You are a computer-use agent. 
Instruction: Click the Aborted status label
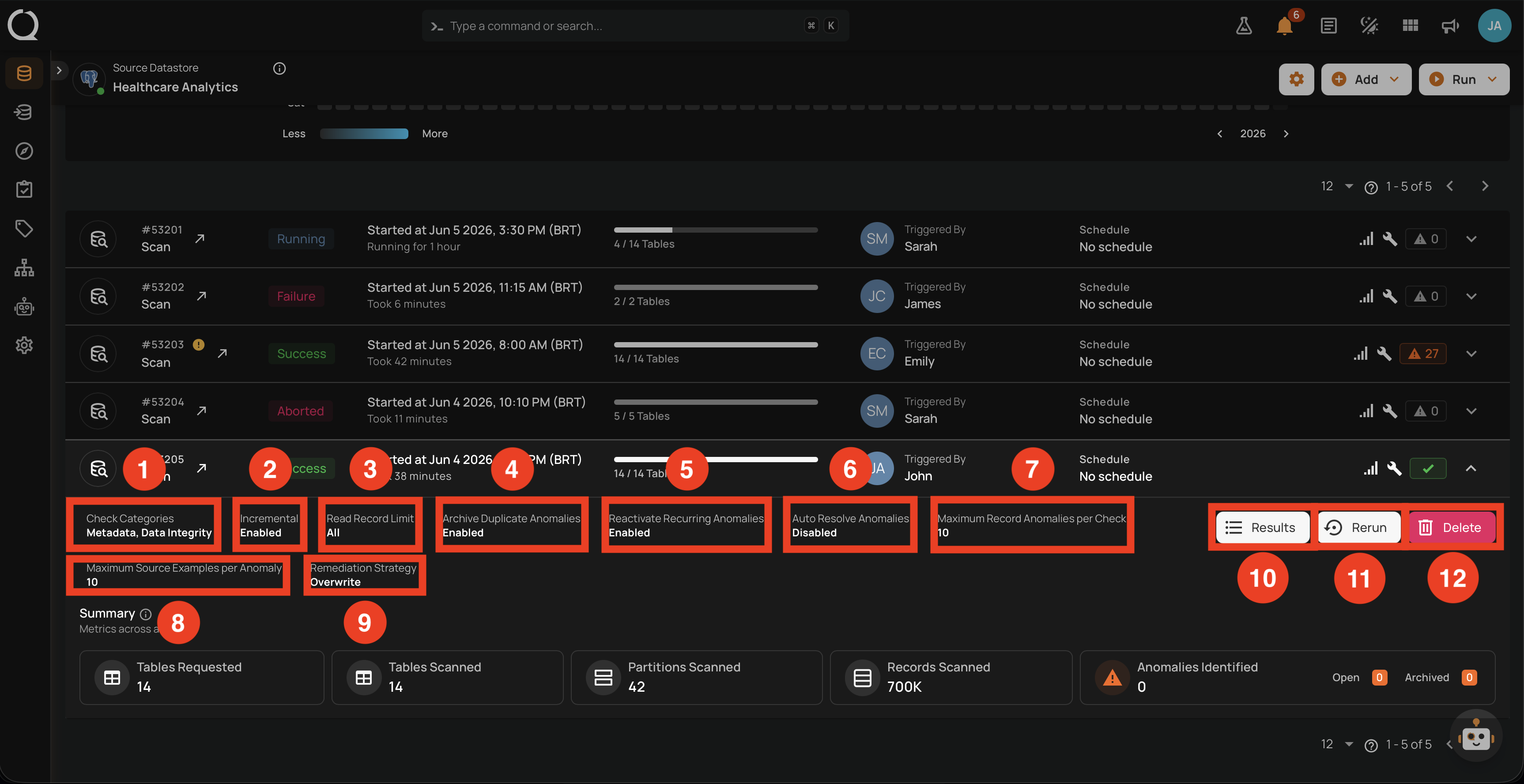[301, 411]
